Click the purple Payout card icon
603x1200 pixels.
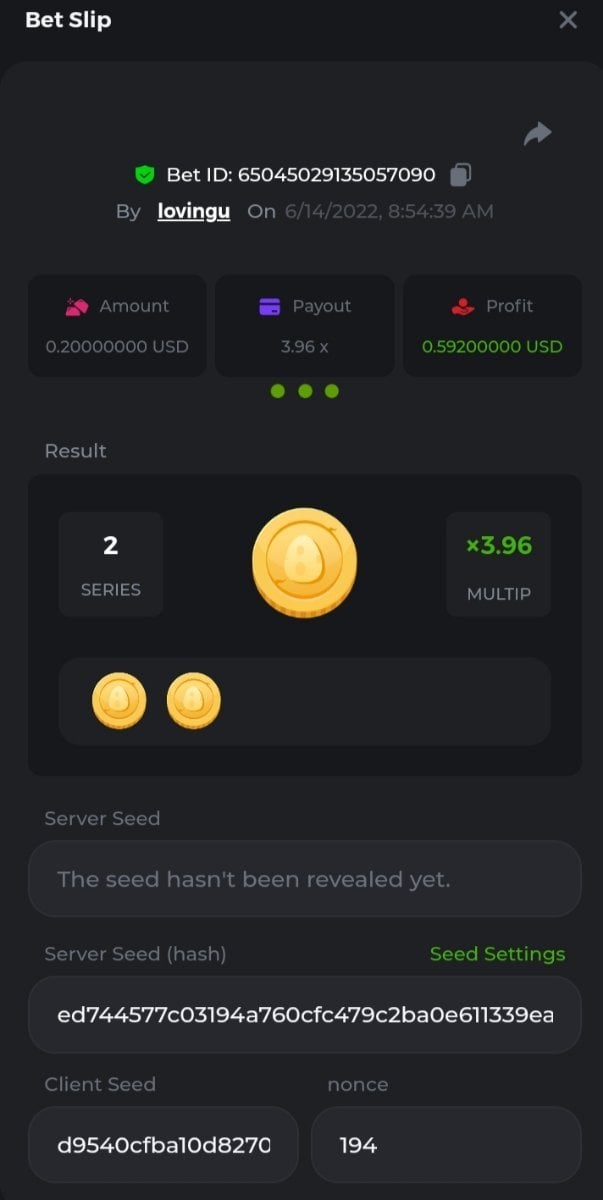point(269,307)
